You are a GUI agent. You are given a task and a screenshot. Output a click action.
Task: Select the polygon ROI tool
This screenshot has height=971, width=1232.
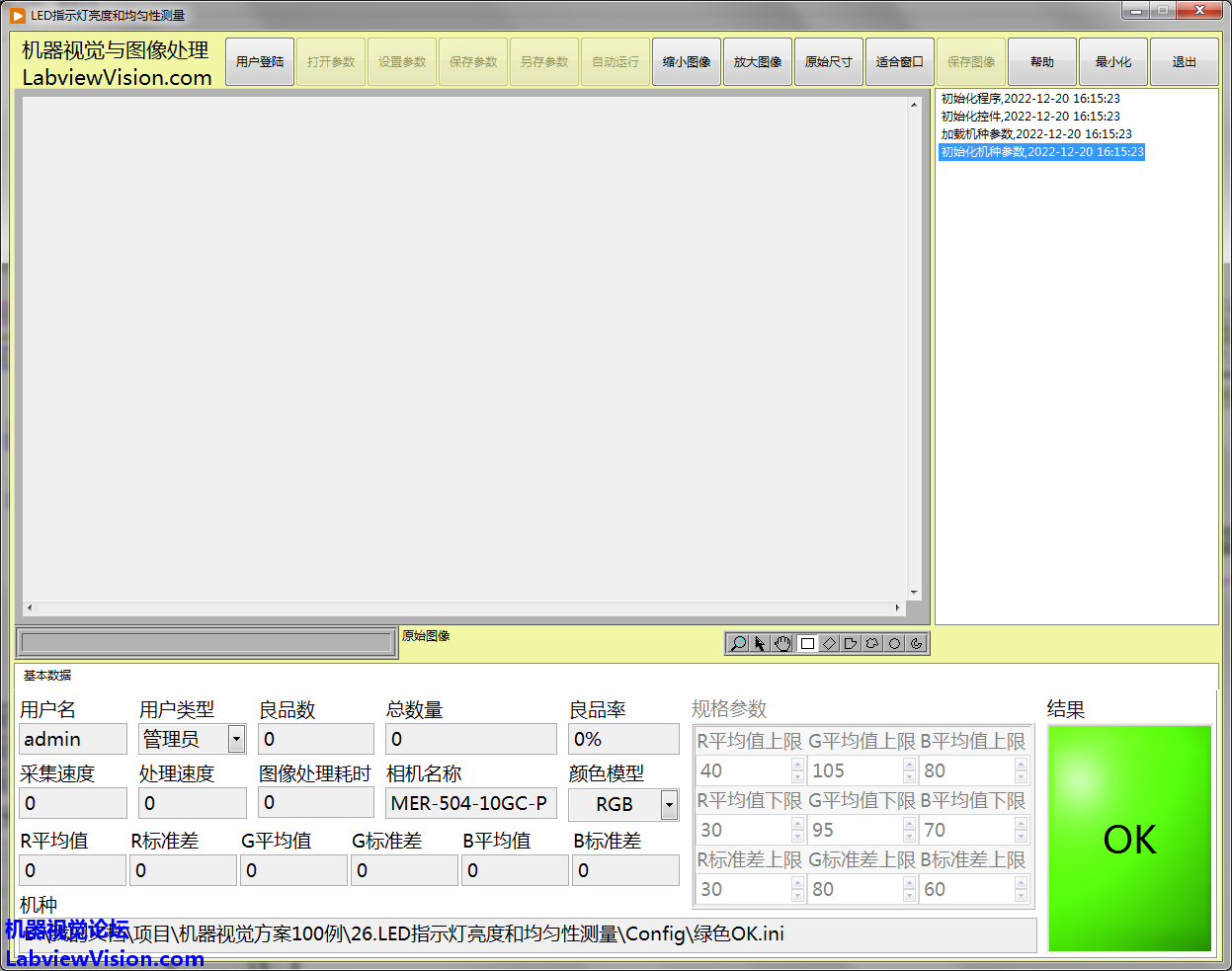click(851, 644)
